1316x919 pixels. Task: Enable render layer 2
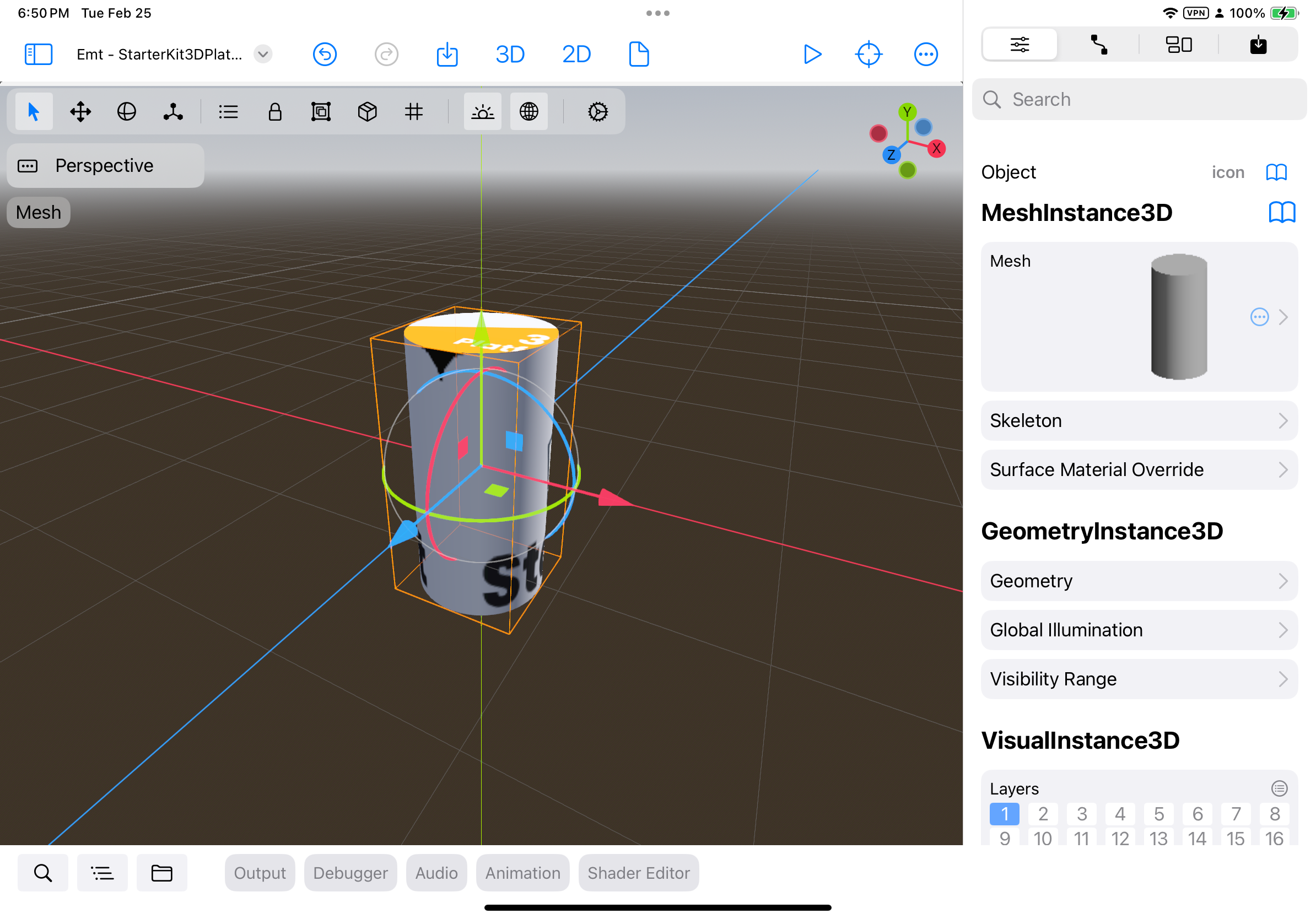click(x=1043, y=814)
